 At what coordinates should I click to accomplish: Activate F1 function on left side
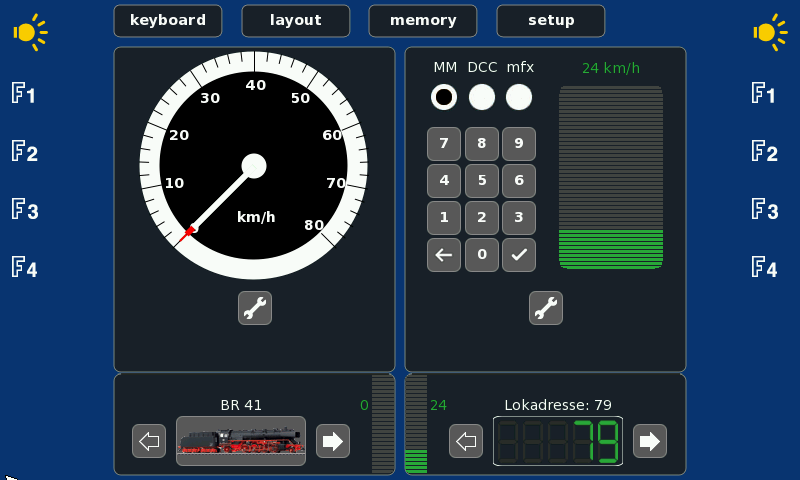click(x=24, y=95)
